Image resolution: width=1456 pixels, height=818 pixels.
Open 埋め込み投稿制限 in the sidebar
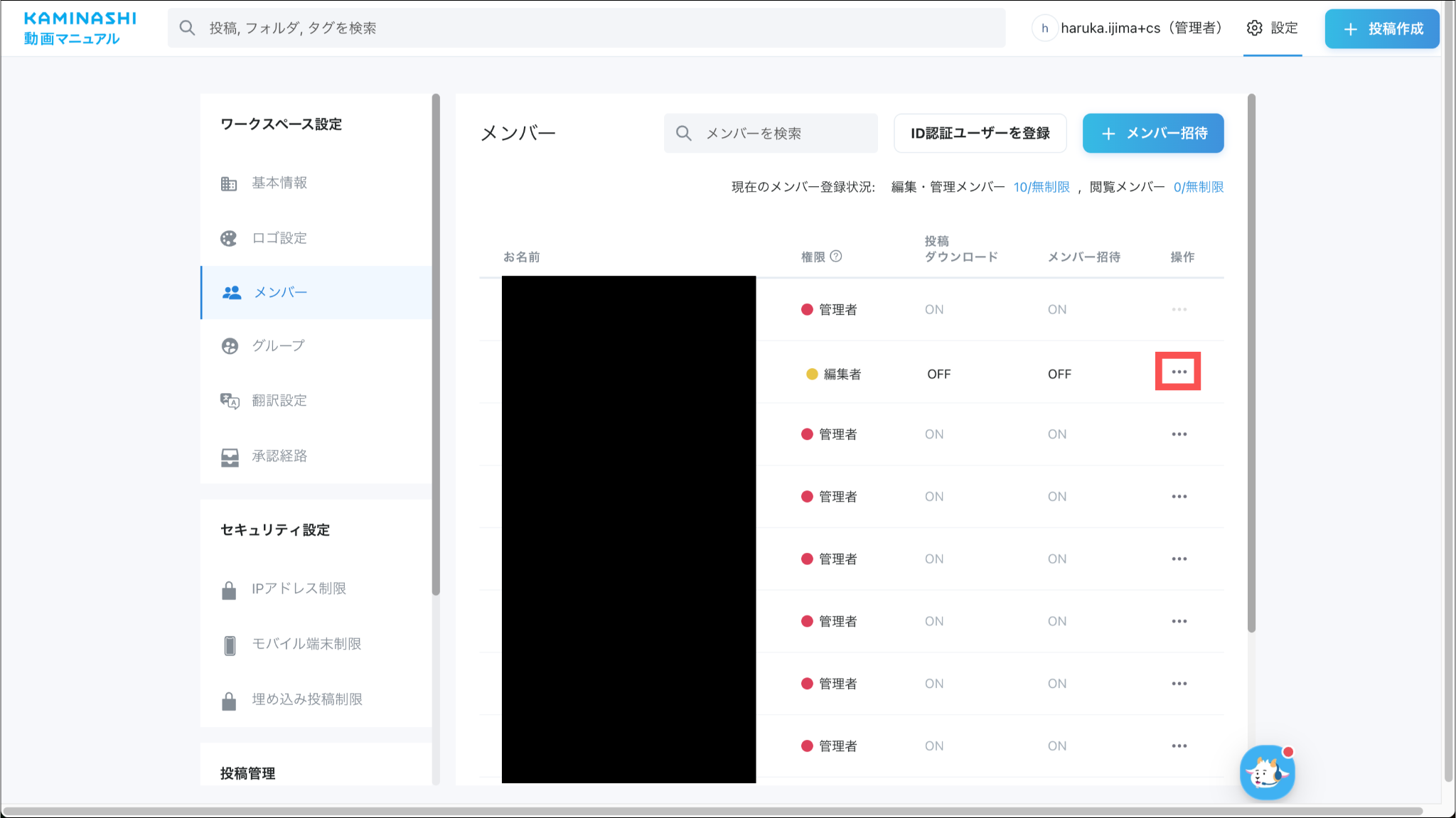(x=306, y=699)
